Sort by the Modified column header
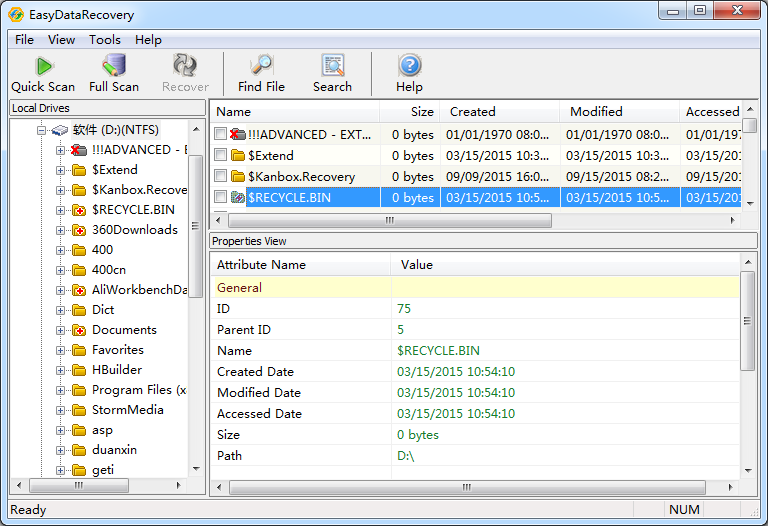 (620, 112)
